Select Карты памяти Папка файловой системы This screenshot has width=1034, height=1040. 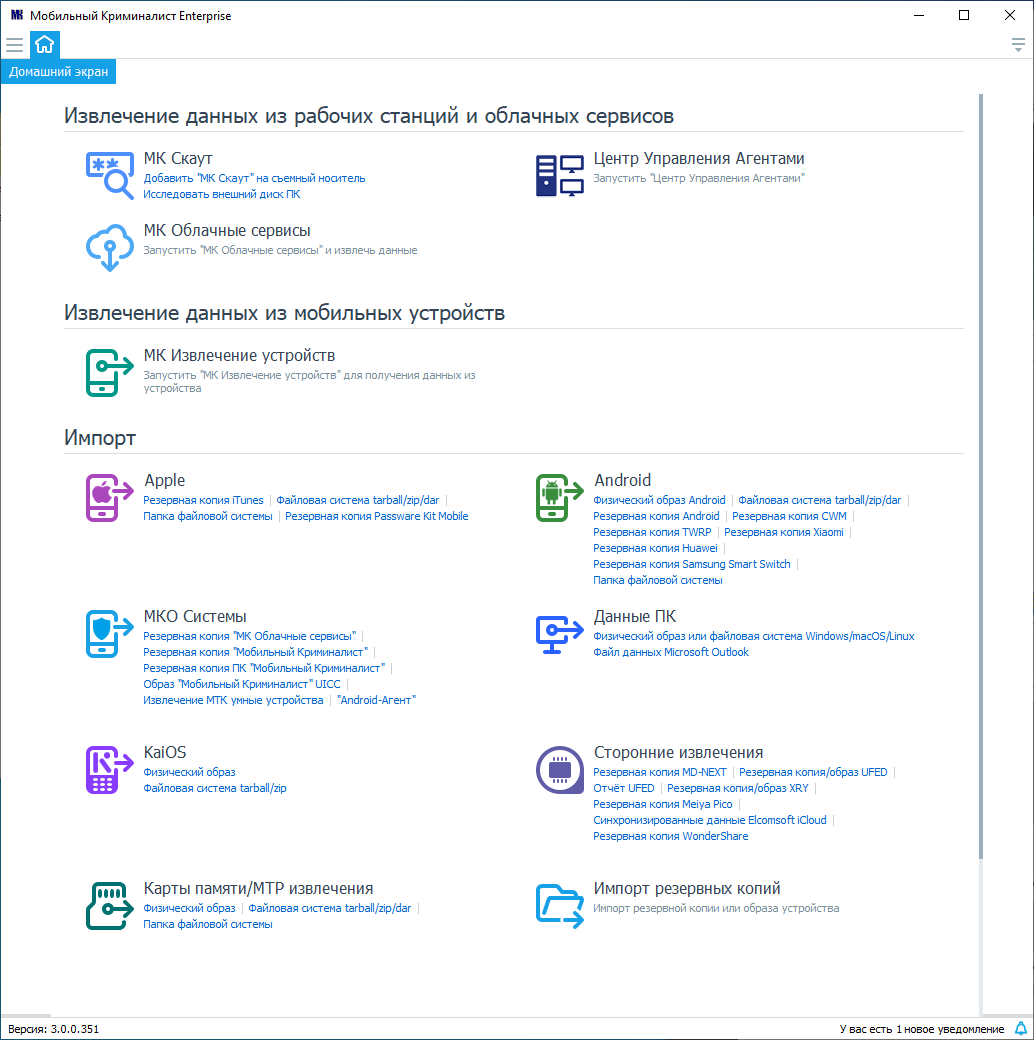(x=208, y=924)
